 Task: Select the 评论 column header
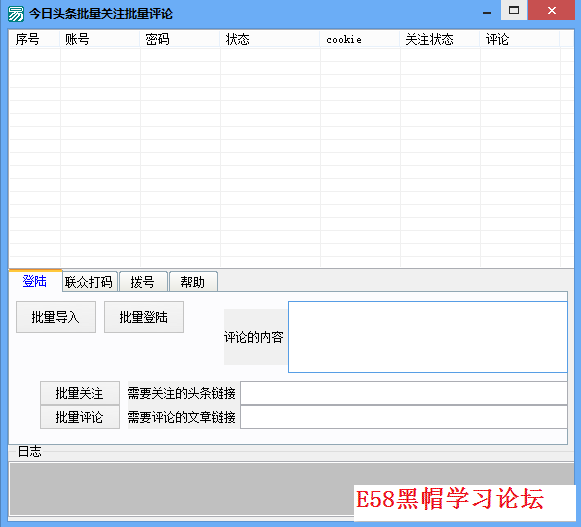[520, 39]
